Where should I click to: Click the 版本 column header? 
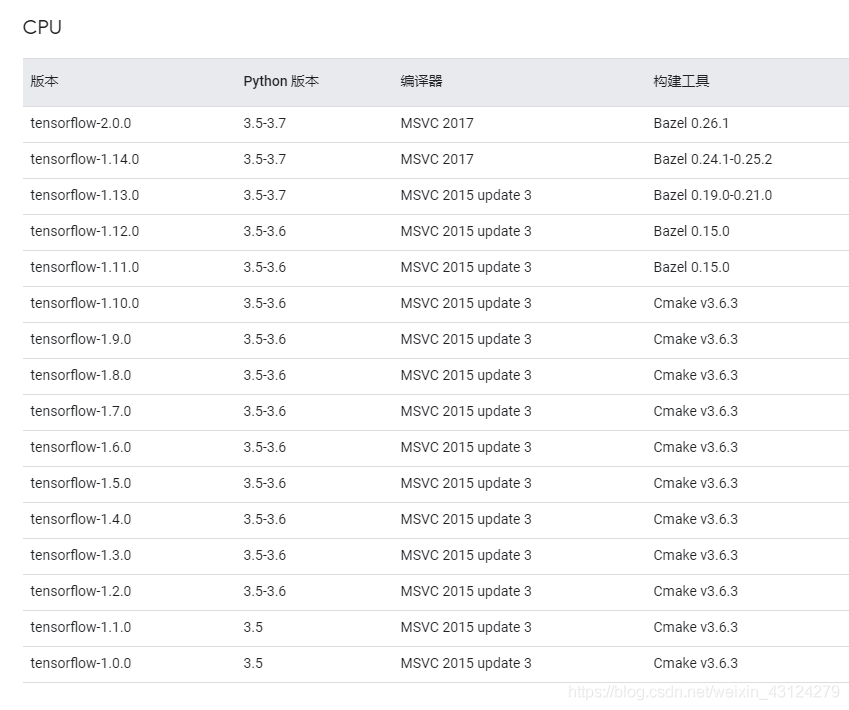click(x=45, y=81)
